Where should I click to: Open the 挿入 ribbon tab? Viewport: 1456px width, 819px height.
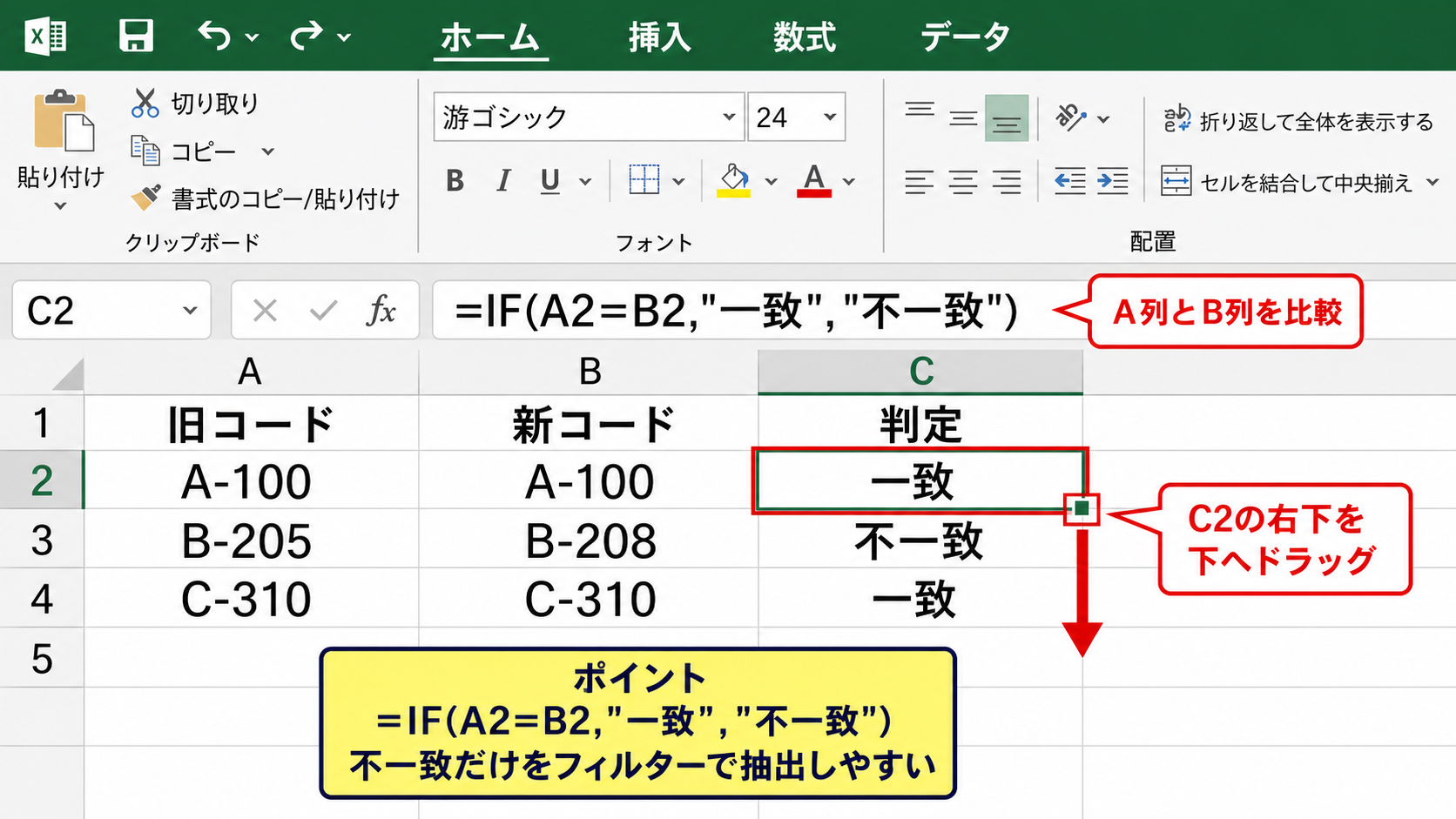[x=659, y=37]
